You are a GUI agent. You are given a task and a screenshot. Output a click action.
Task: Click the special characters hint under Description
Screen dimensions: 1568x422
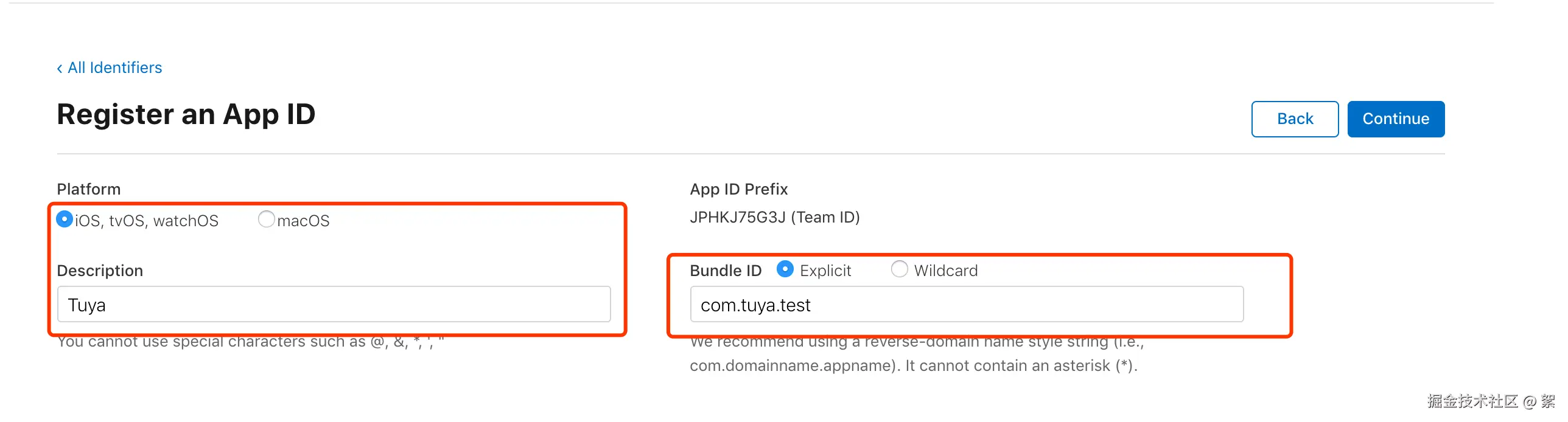(x=250, y=342)
